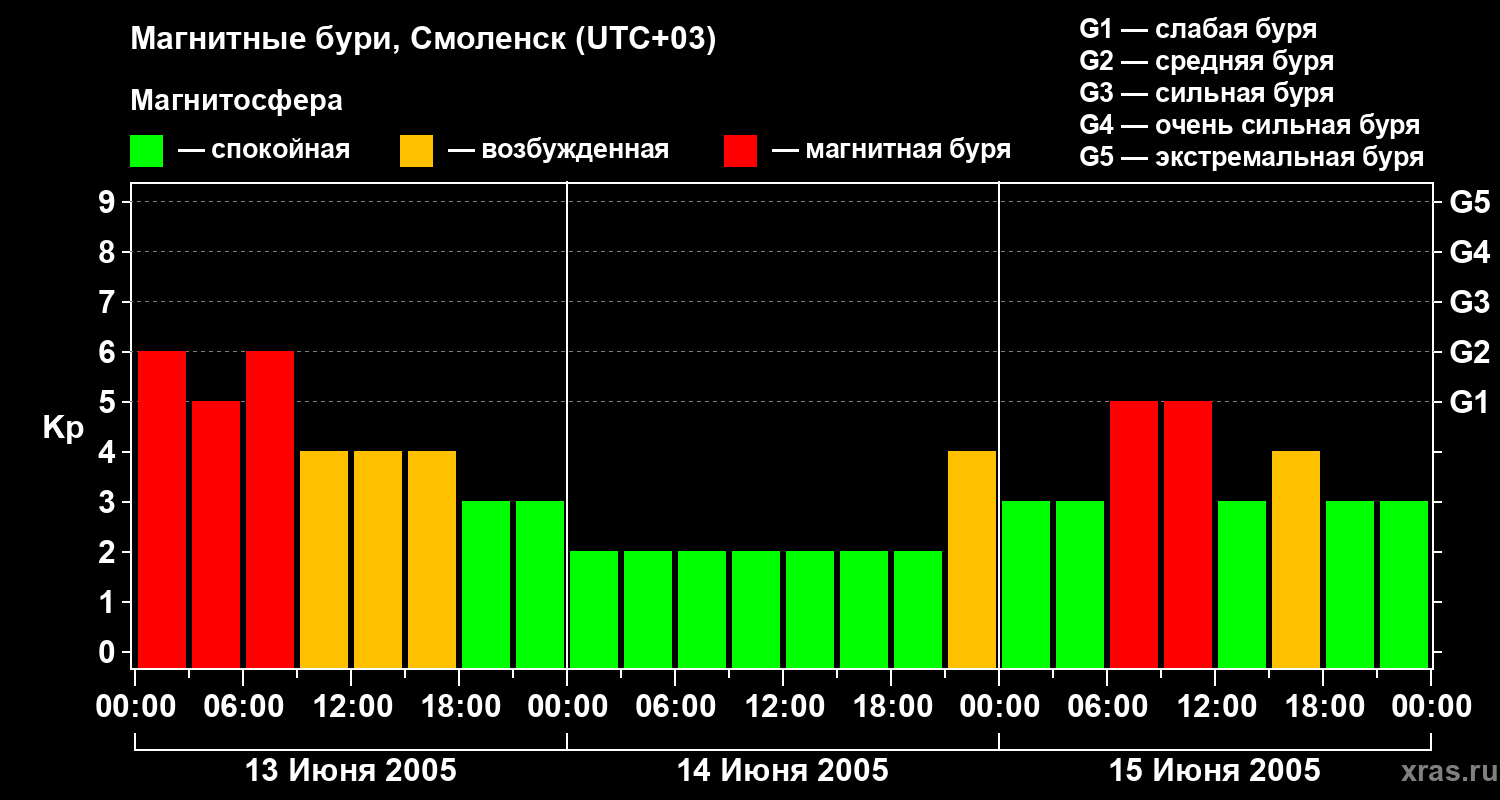Click the G3 — сильная буря legend line

click(x=1206, y=93)
